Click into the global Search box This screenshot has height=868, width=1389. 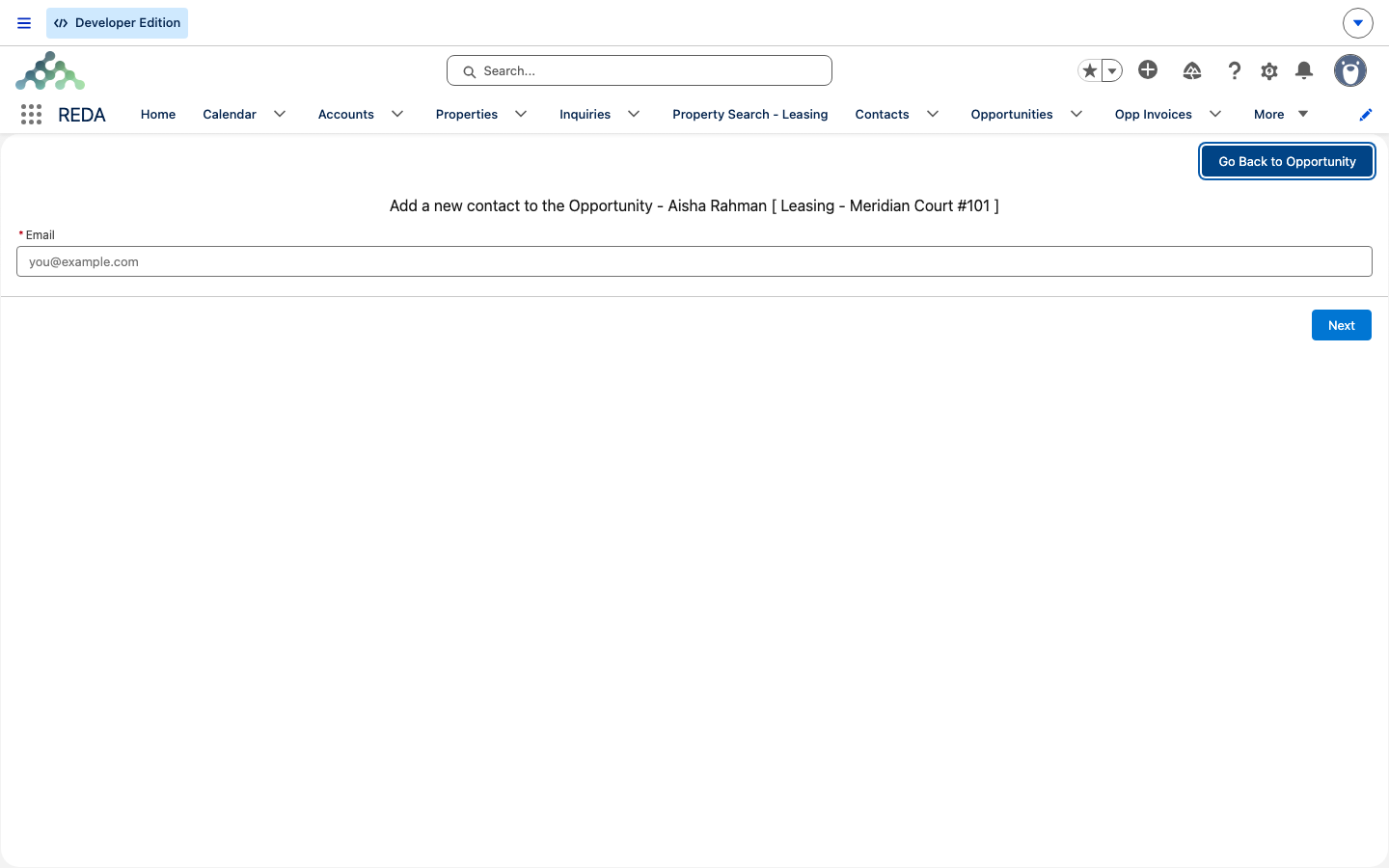tap(640, 70)
